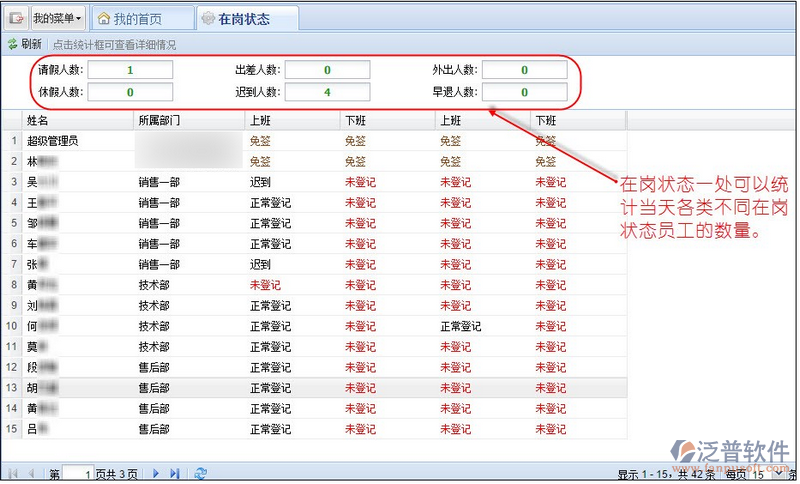Screen dimensions: 800x484
Task: Click 销售一部 in row 6
Action: (159, 244)
